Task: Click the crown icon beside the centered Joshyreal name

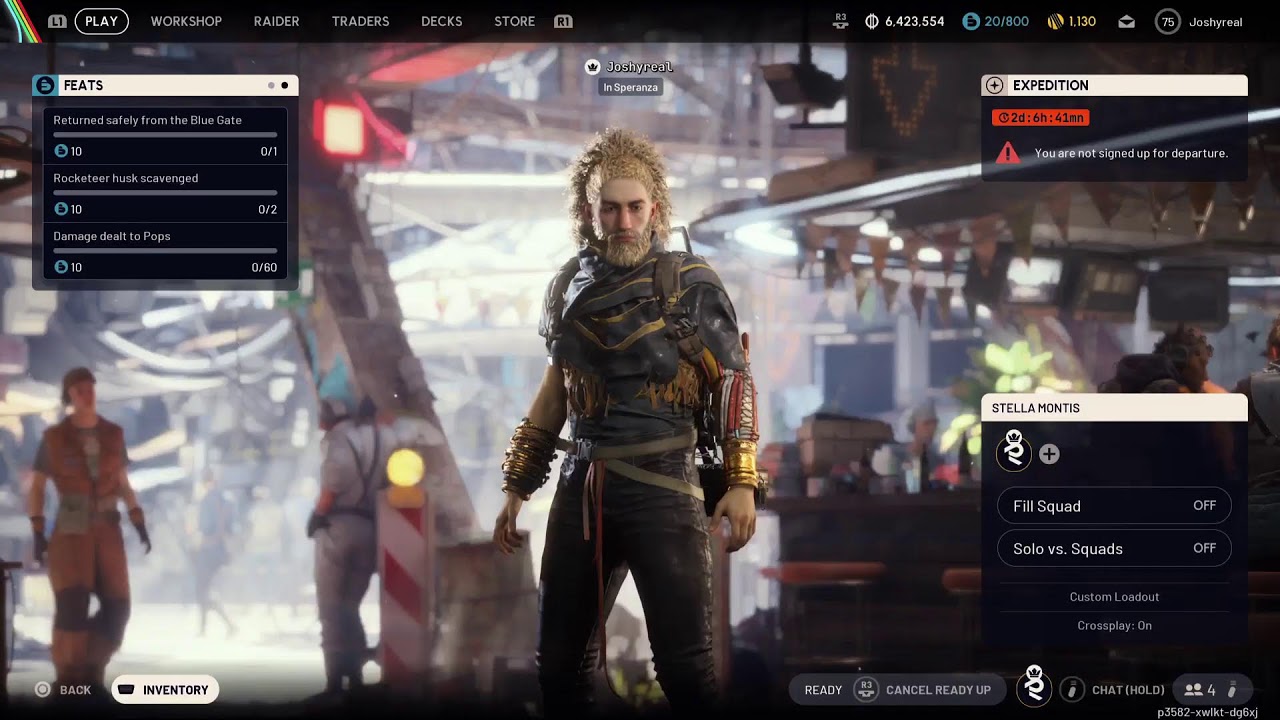Action: pyautogui.click(x=592, y=67)
